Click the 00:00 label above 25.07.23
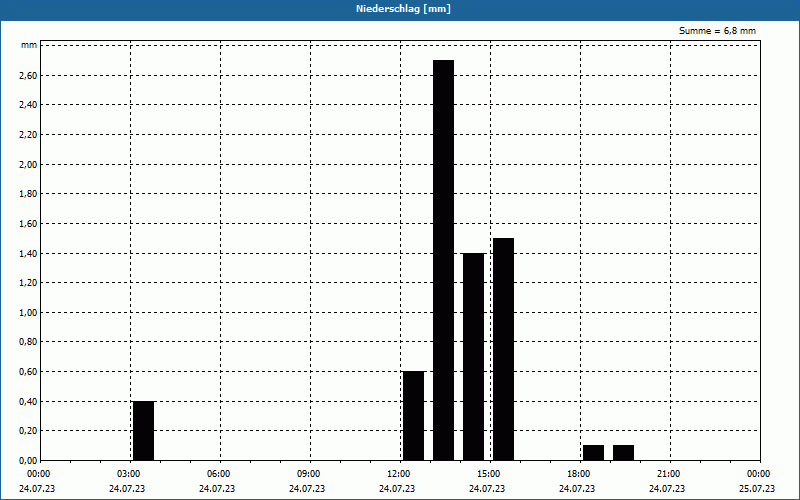800x500 pixels. (x=759, y=474)
